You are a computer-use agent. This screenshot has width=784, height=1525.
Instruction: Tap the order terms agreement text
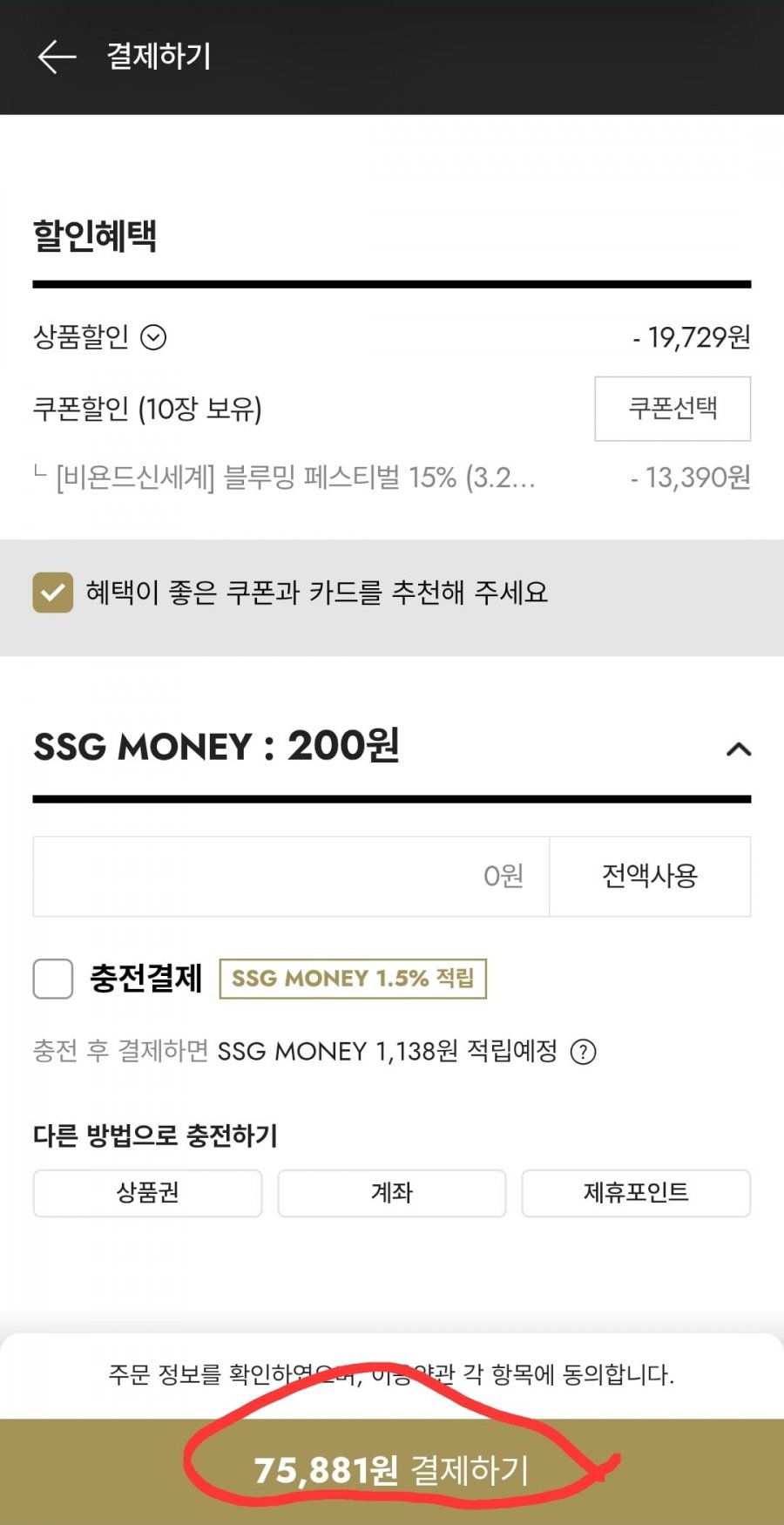click(391, 1375)
